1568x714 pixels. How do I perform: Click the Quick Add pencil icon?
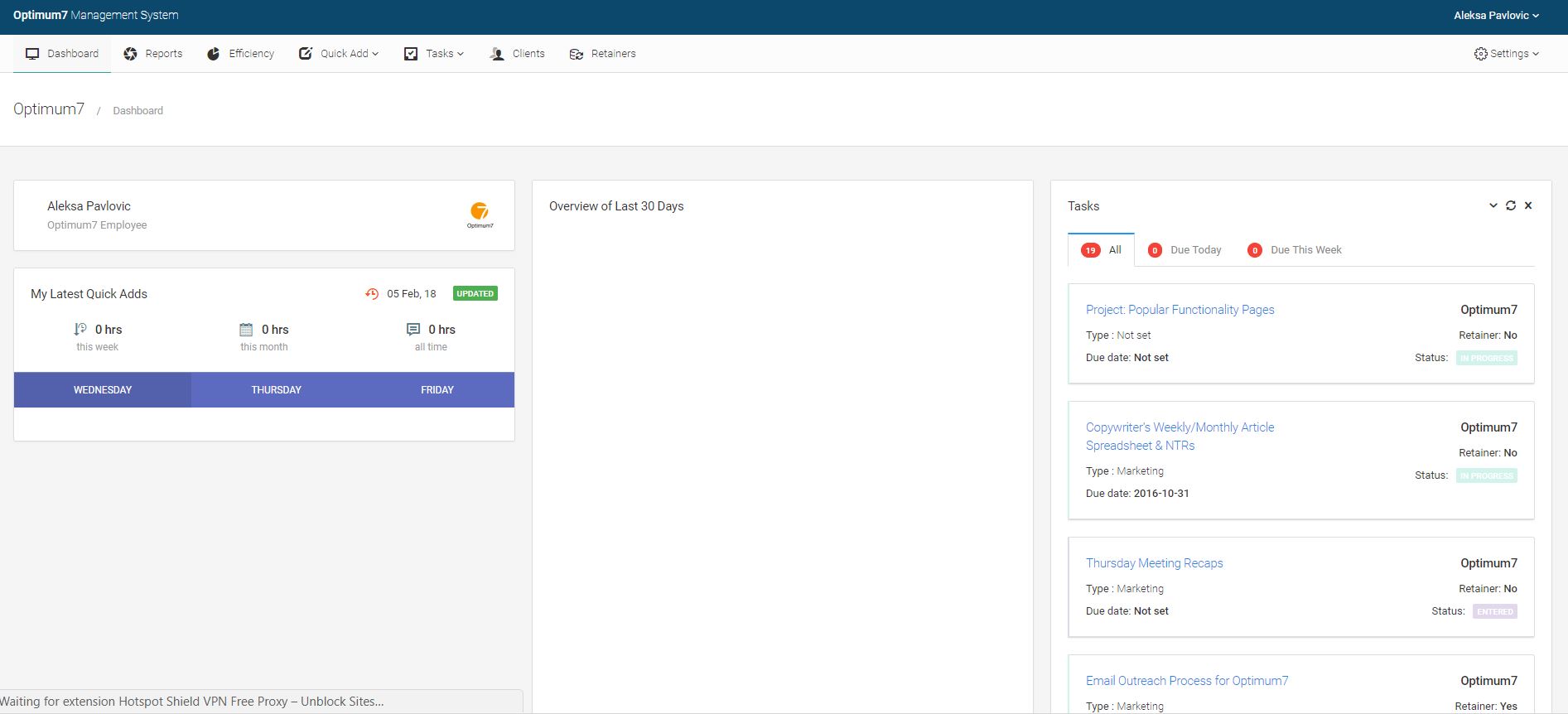[x=306, y=54]
